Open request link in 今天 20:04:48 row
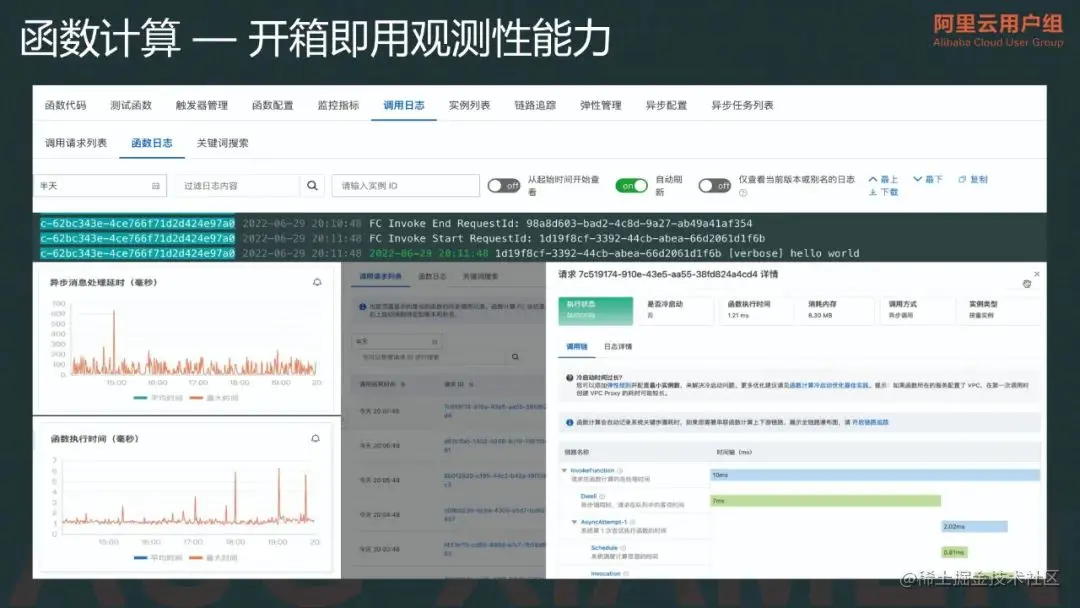This screenshot has width=1080, height=608. [495, 514]
